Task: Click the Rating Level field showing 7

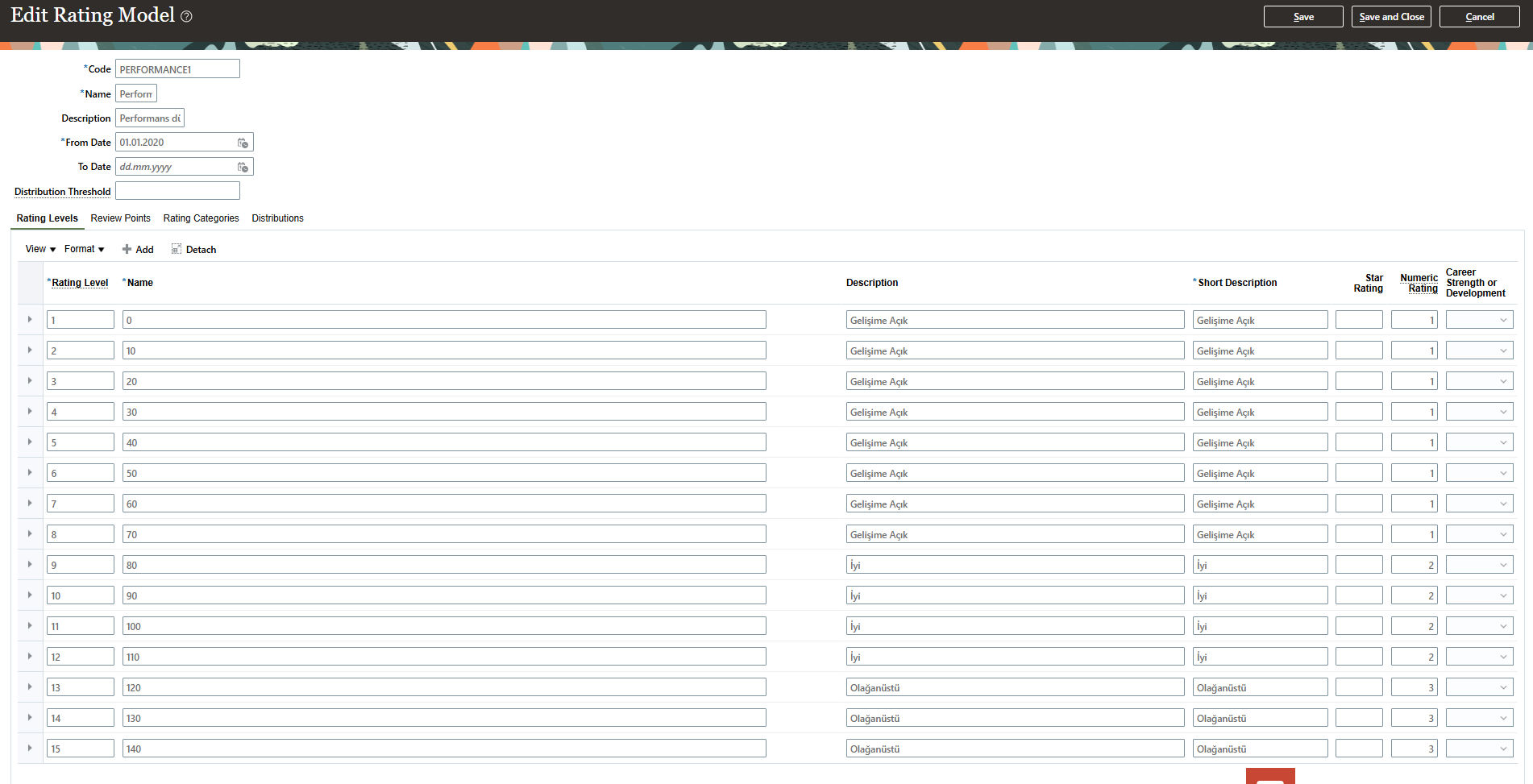Action: point(80,504)
